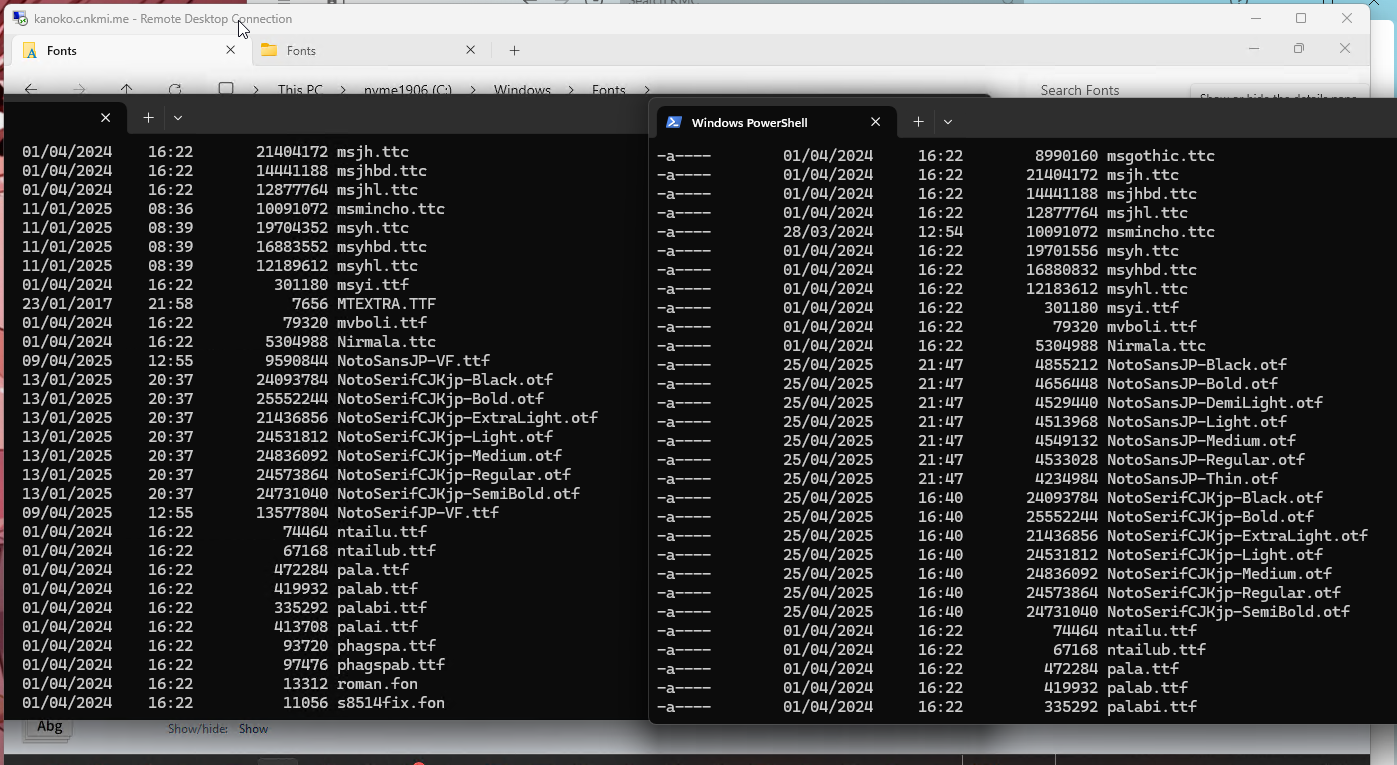Click the PowerShell icon on the terminal tab
The height and width of the screenshot is (765, 1397).
[674, 122]
